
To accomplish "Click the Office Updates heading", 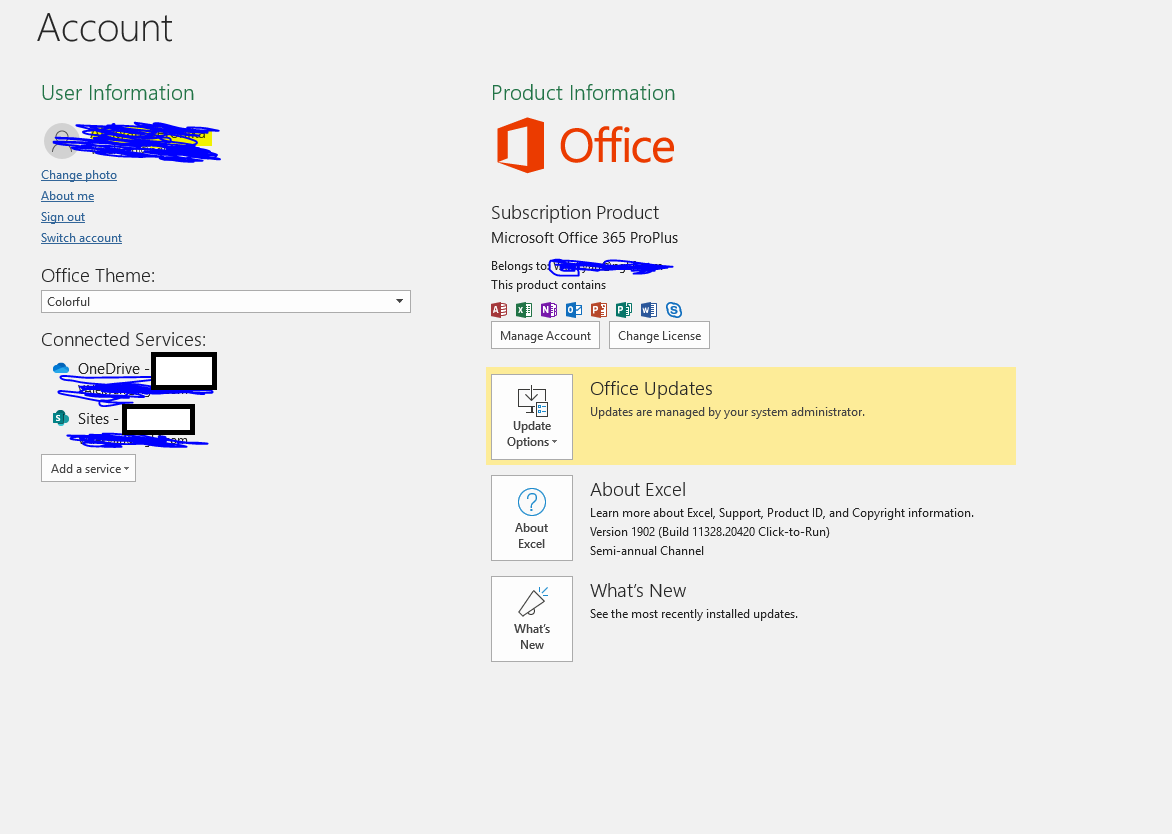I will coord(651,389).
